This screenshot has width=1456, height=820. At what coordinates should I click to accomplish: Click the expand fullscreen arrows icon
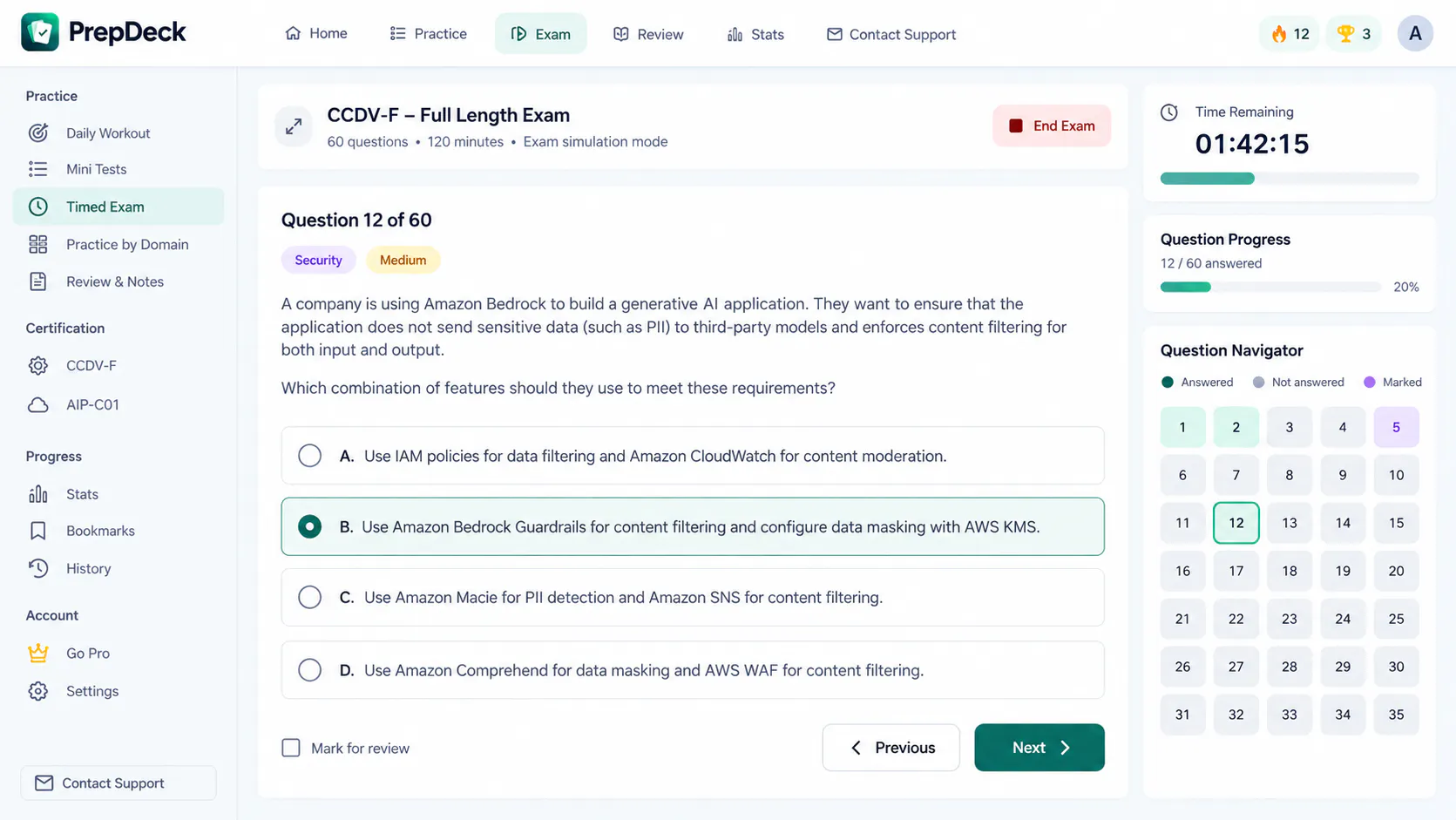pyautogui.click(x=294, y=126)
